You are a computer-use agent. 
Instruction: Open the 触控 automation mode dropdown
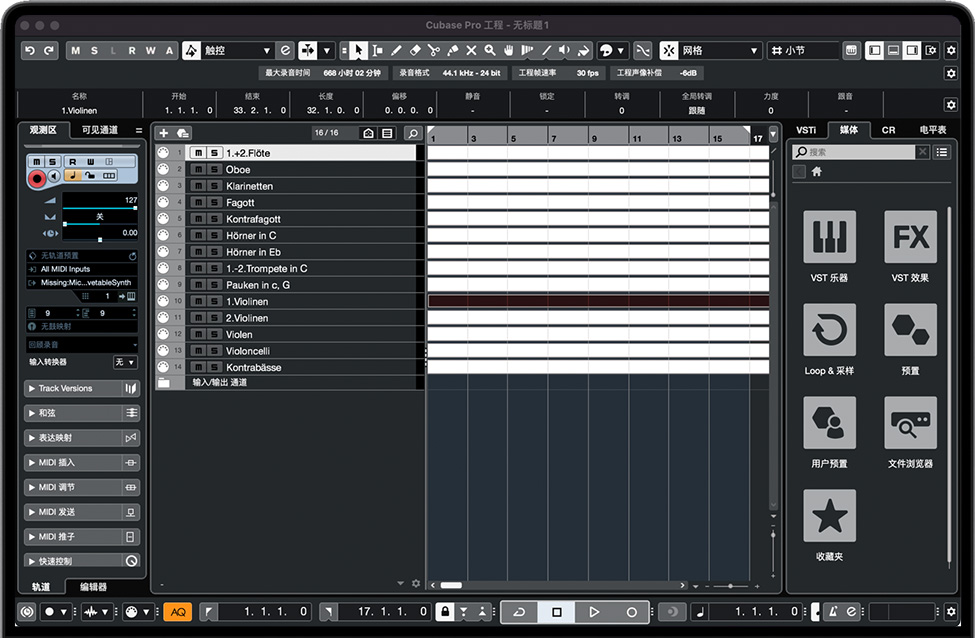pos(236,50)
